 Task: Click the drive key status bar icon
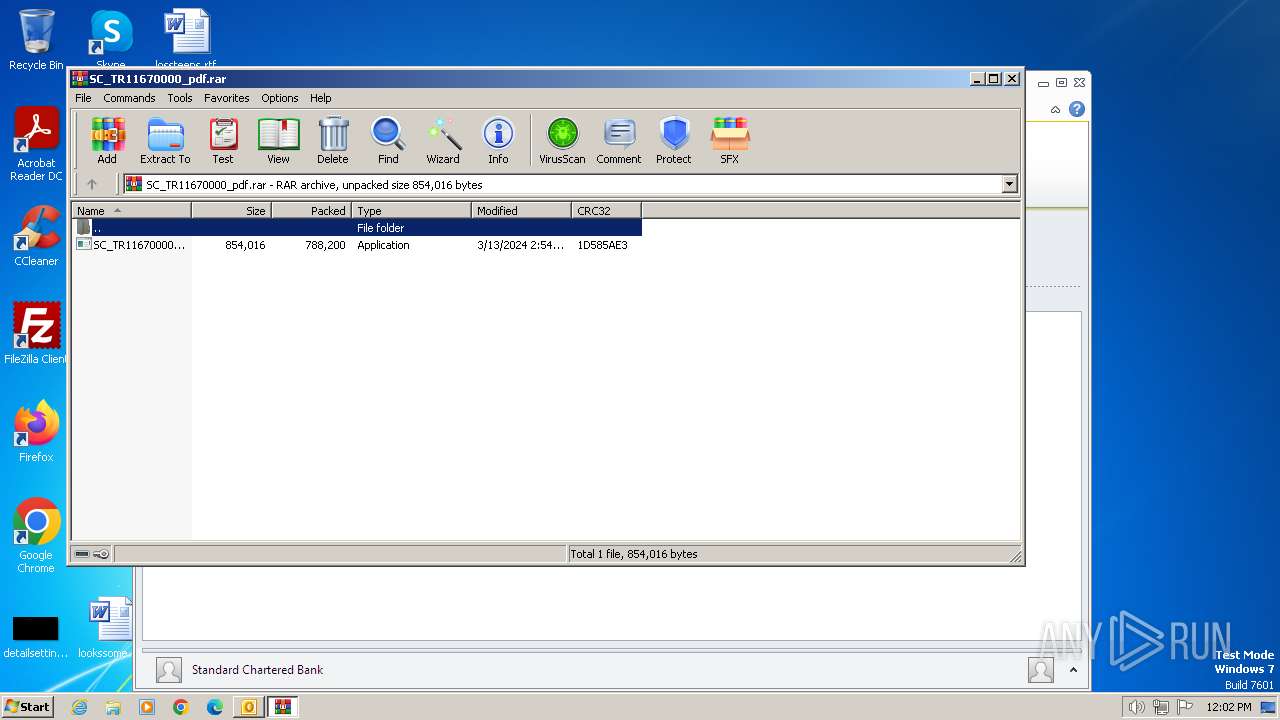click(x=92, y=554)
